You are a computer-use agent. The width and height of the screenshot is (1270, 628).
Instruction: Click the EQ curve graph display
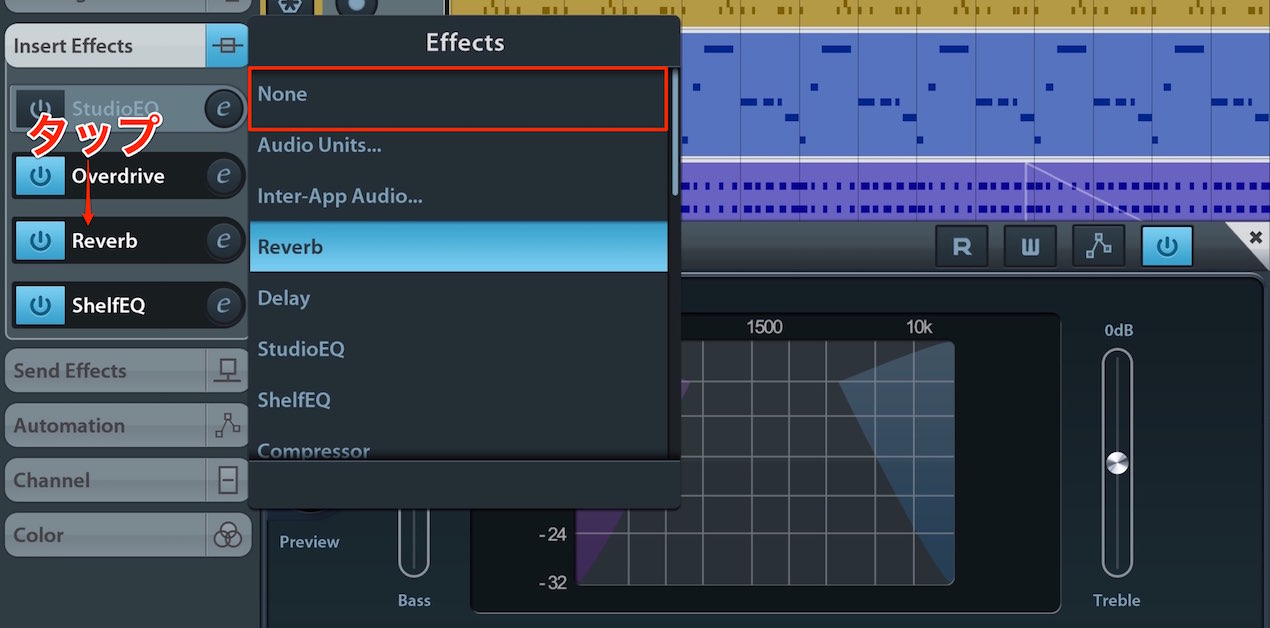765,461
